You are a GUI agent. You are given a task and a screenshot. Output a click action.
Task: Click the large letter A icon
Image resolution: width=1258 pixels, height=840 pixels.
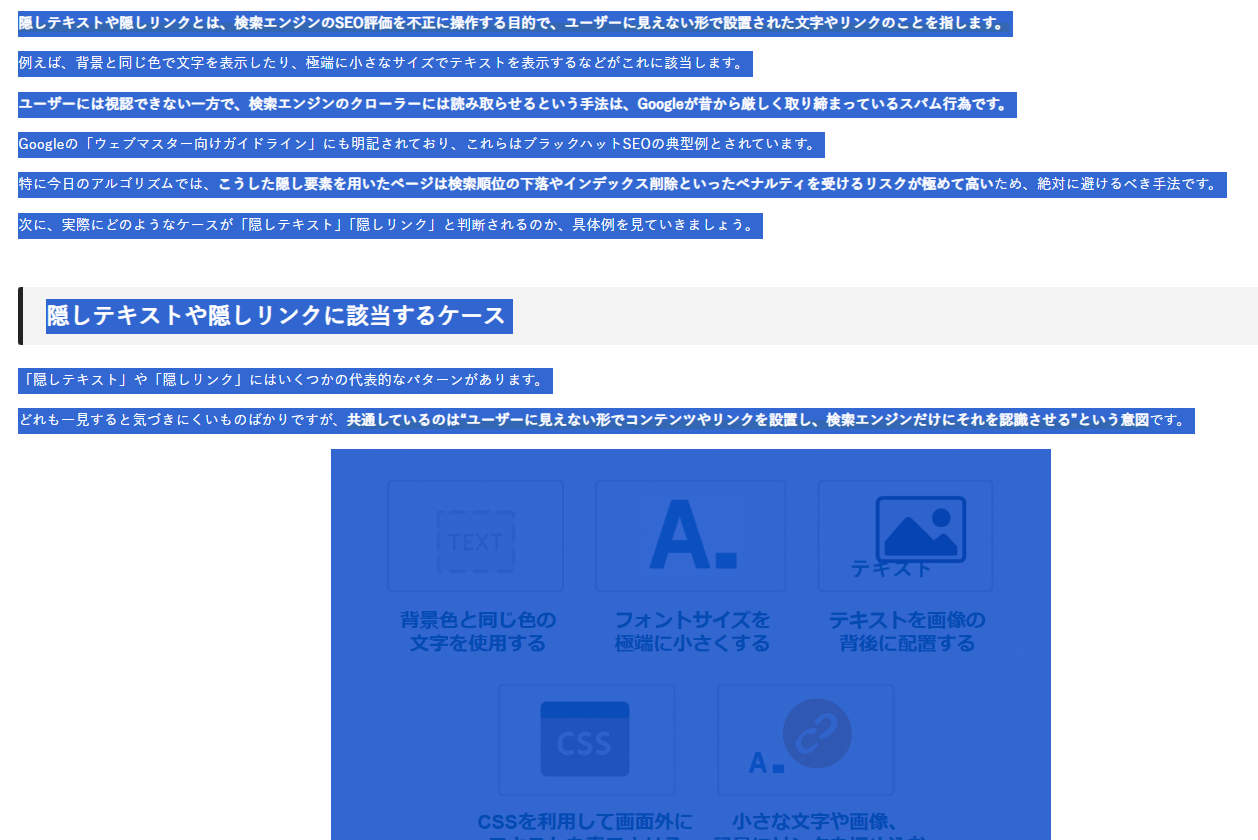point(692,535)
